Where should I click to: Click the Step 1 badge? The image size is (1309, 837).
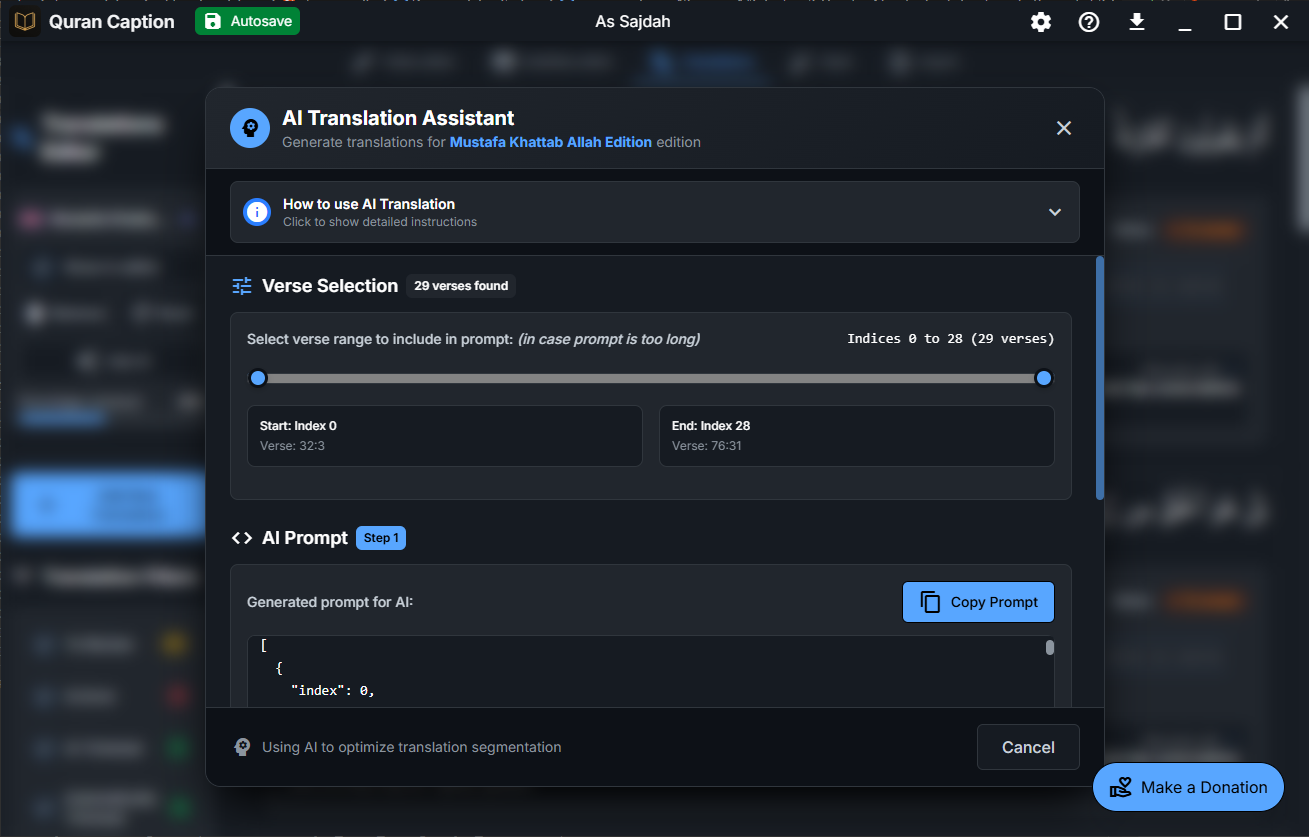pos(381,538)
